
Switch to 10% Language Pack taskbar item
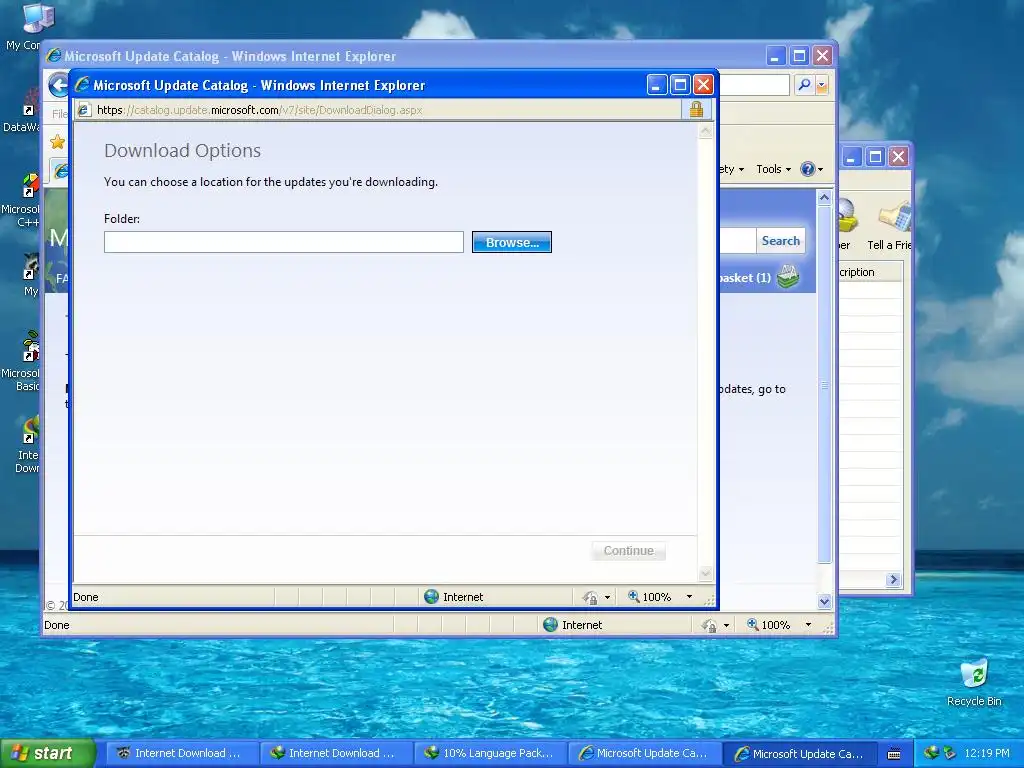[x=490, y=753]
